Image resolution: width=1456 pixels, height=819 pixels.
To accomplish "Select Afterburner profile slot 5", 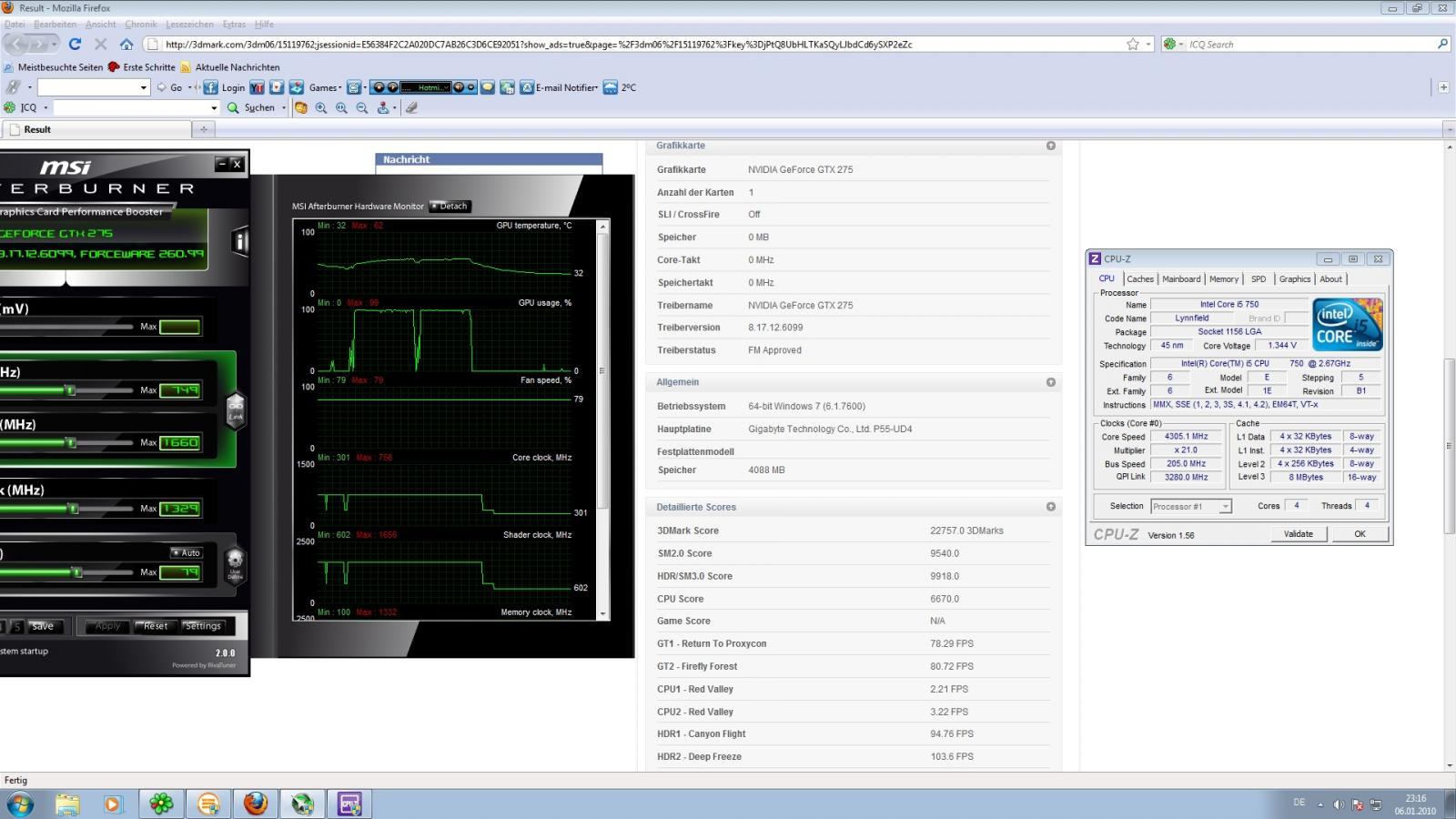I will (x=17, y=626).
